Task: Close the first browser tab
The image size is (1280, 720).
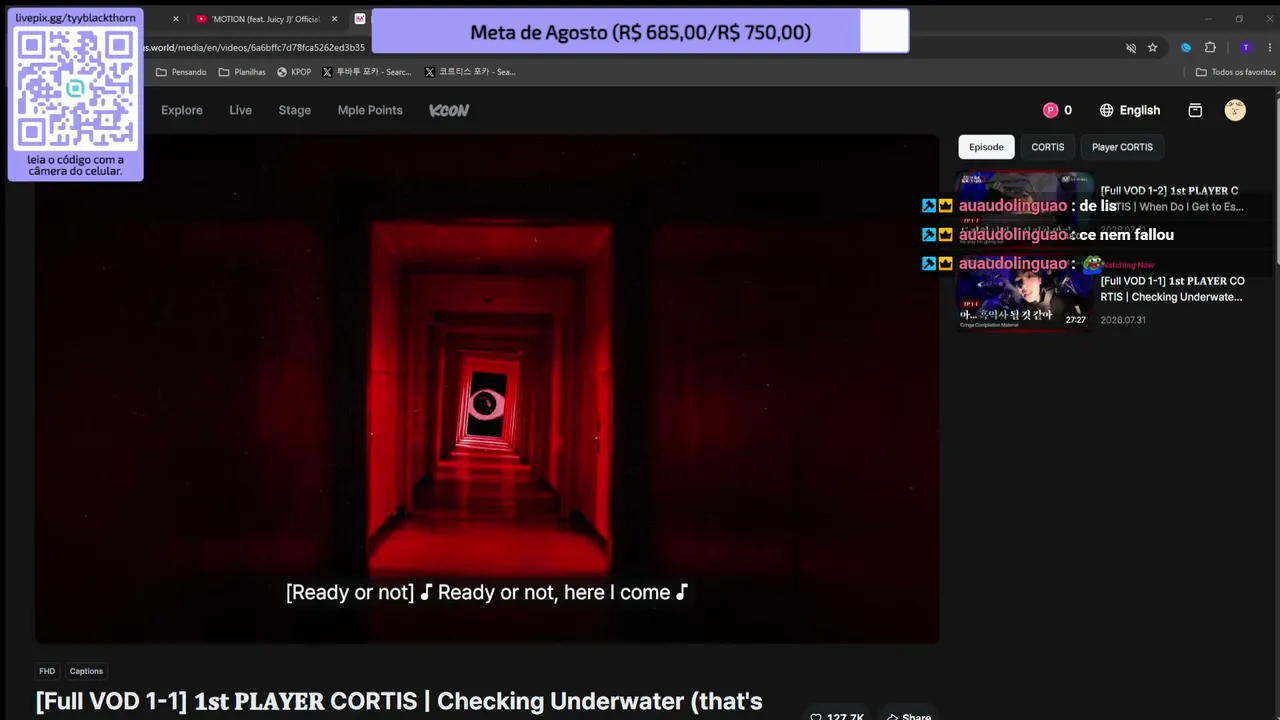Action: (x=175, y=19)
